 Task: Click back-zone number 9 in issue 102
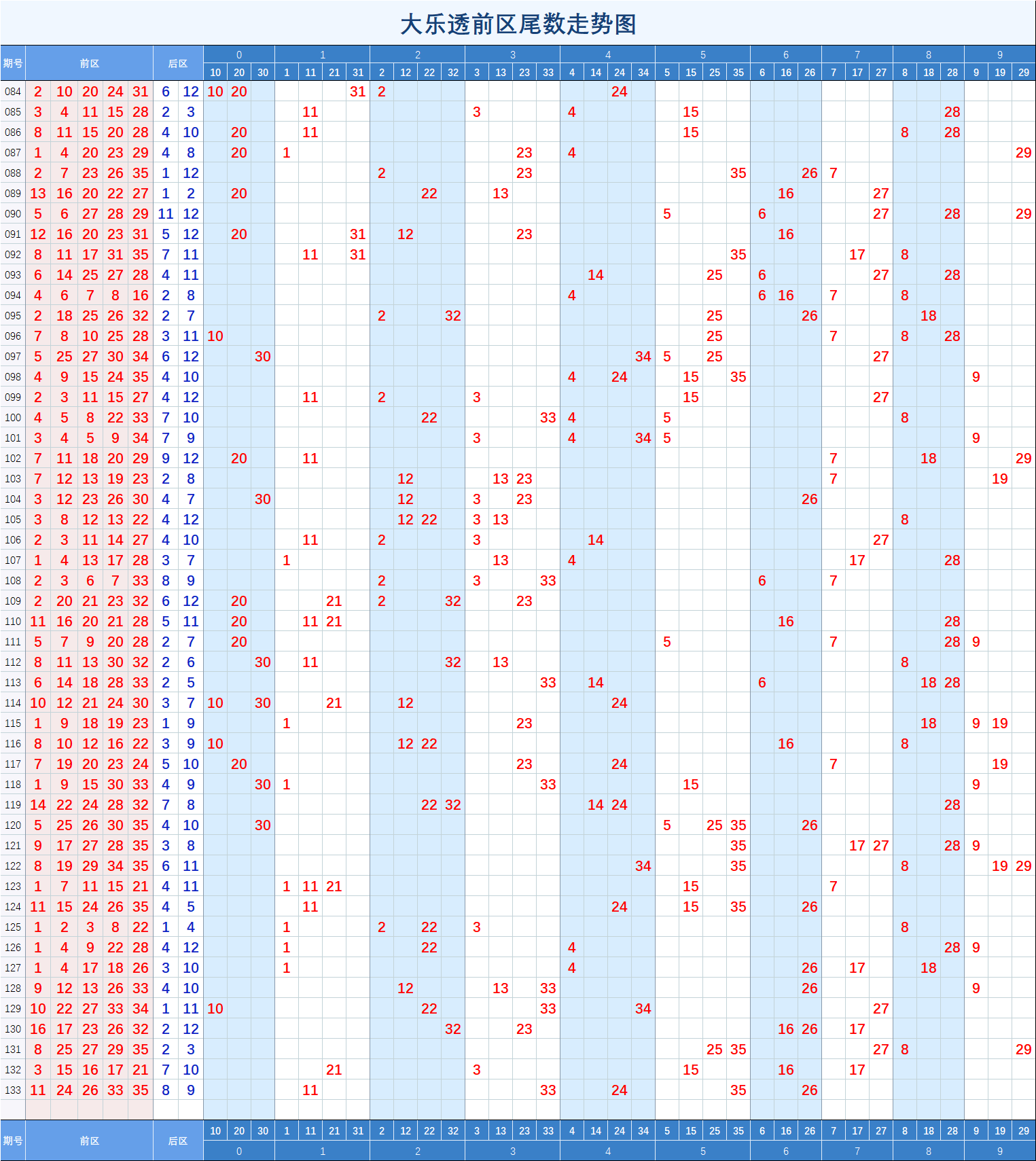166,459
